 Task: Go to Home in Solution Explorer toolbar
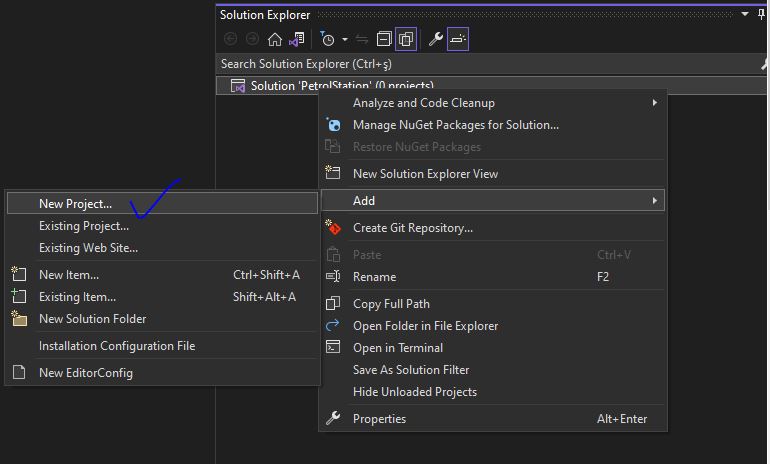(x=275, y=39)
